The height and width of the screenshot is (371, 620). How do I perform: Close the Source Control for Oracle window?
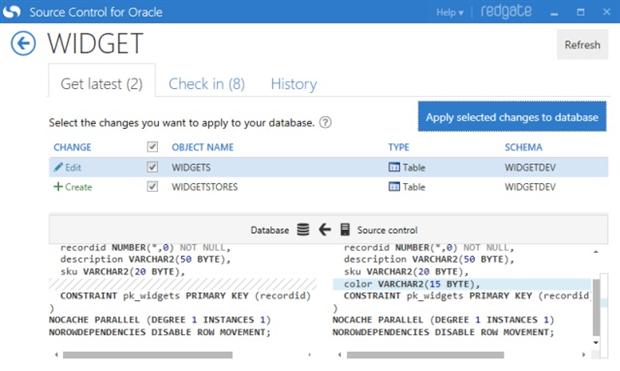point(607,12)
